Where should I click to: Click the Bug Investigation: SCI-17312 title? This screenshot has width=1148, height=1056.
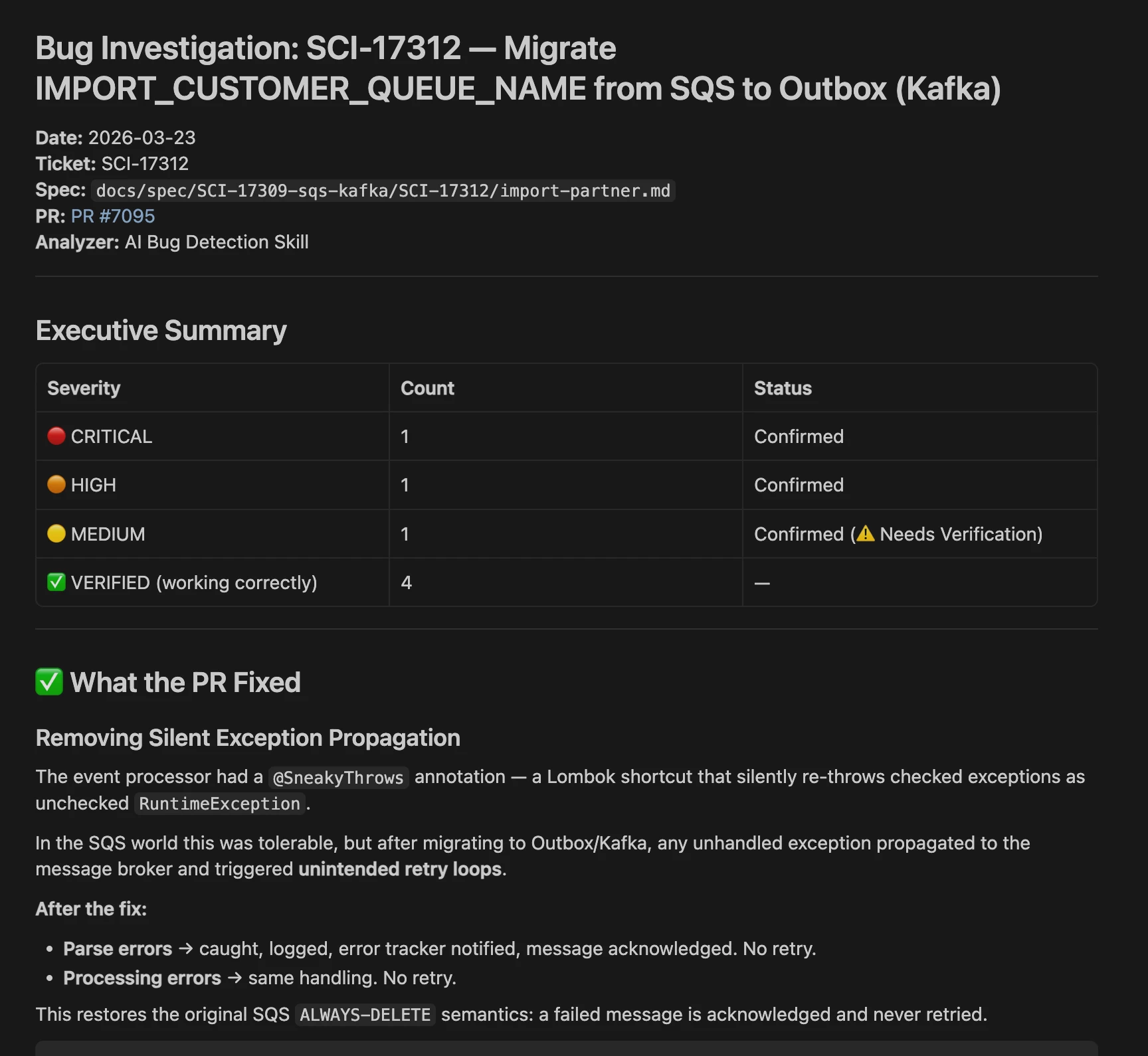click(518, 68)
